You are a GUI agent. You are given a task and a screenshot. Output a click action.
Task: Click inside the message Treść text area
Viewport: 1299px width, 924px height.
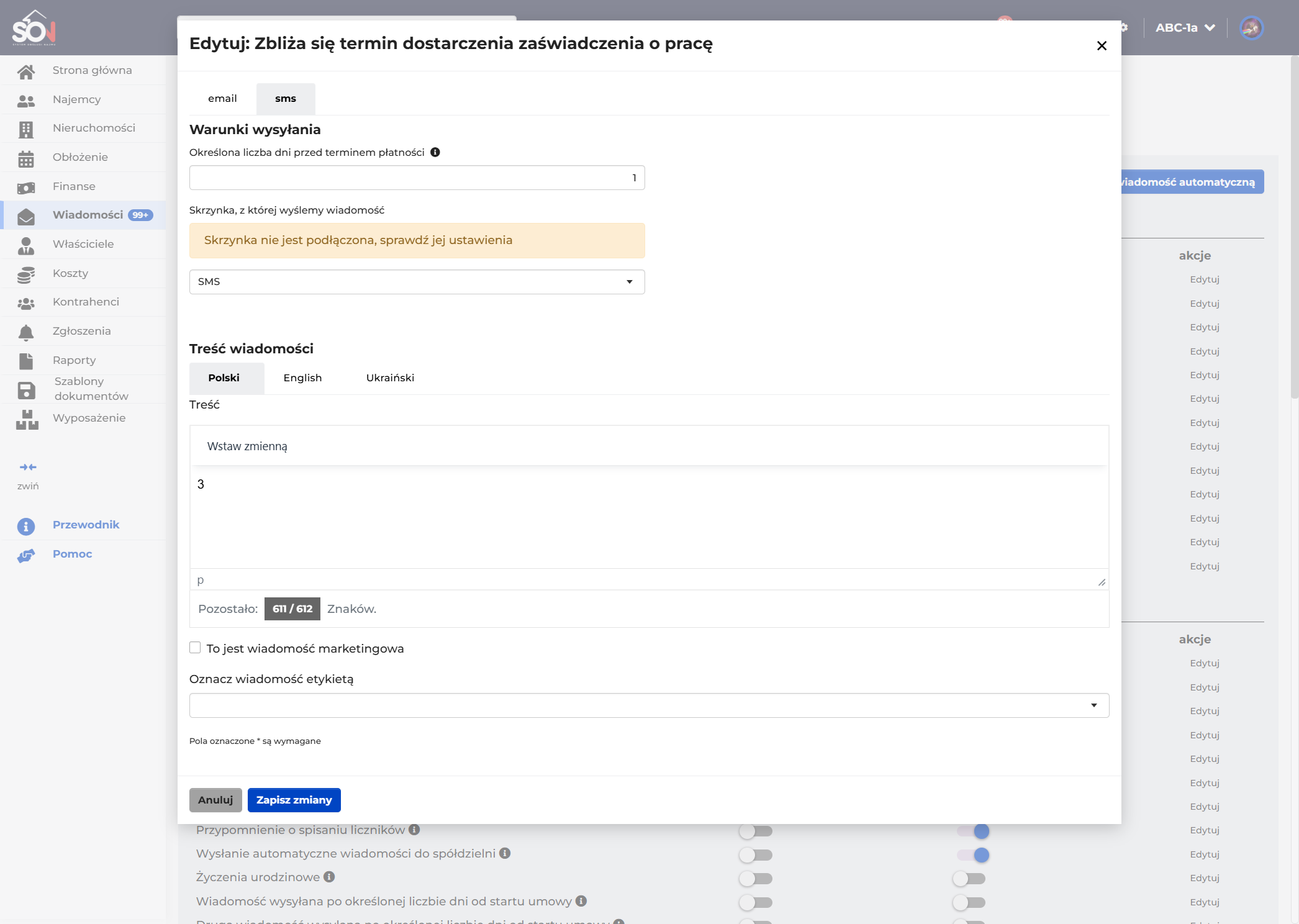coord(649,517)
